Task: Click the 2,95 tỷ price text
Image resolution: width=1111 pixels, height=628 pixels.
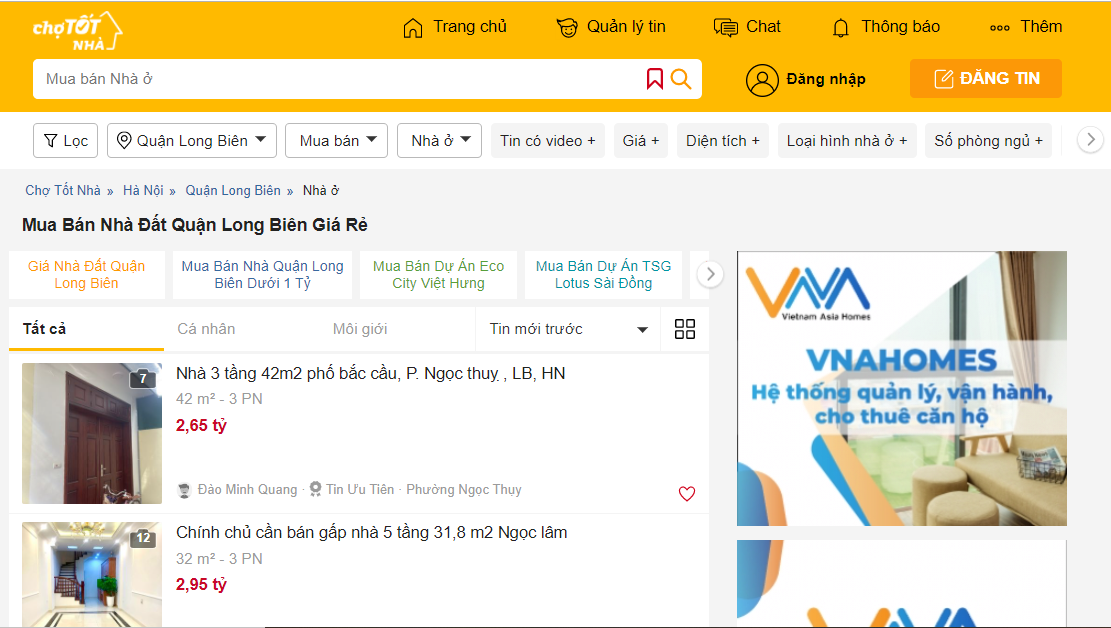Action: click(201, 585)
